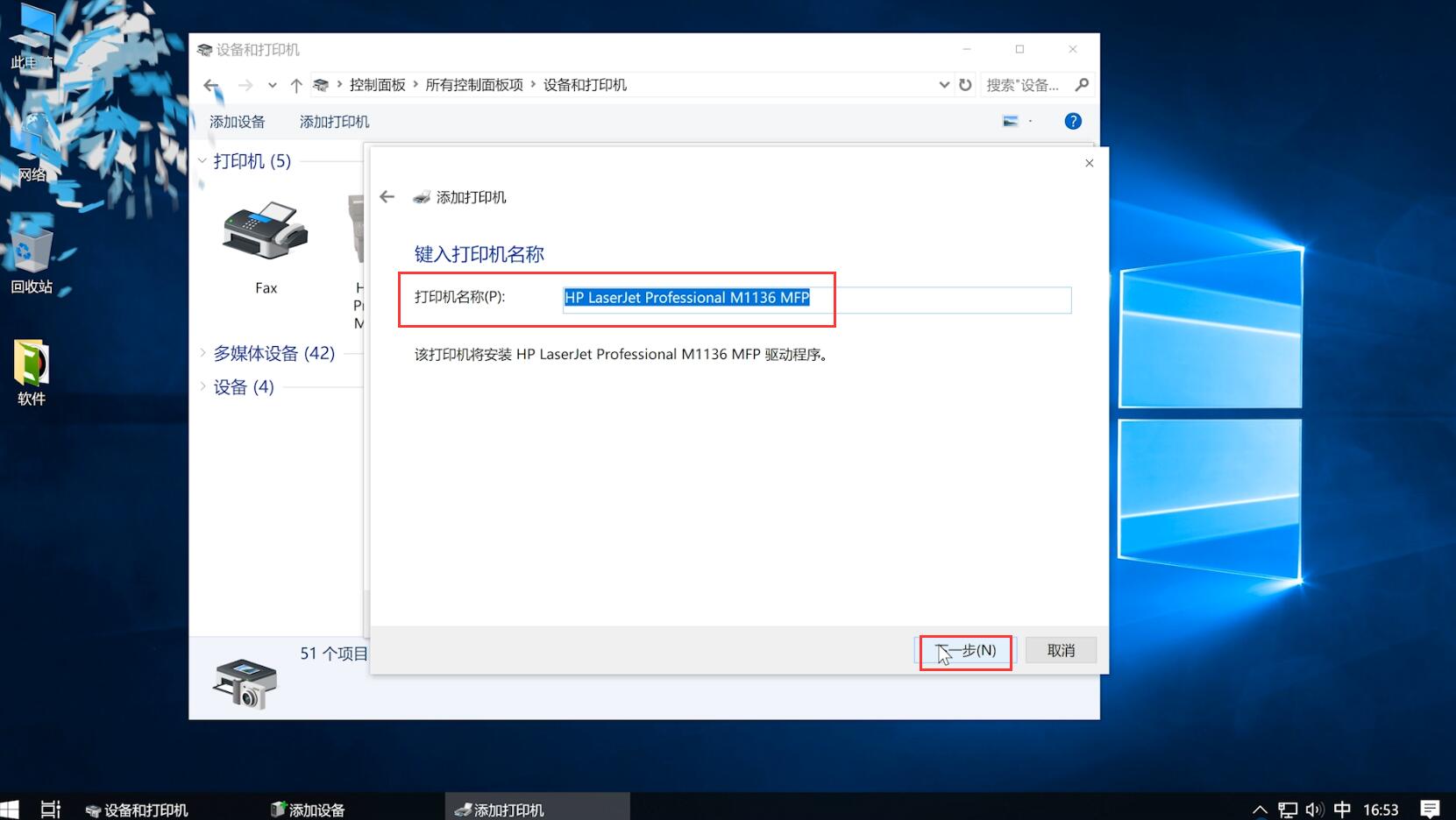Show hidden system tray icons
The width and height of the screenshot is (1456, 820).
pos(1260,809)
